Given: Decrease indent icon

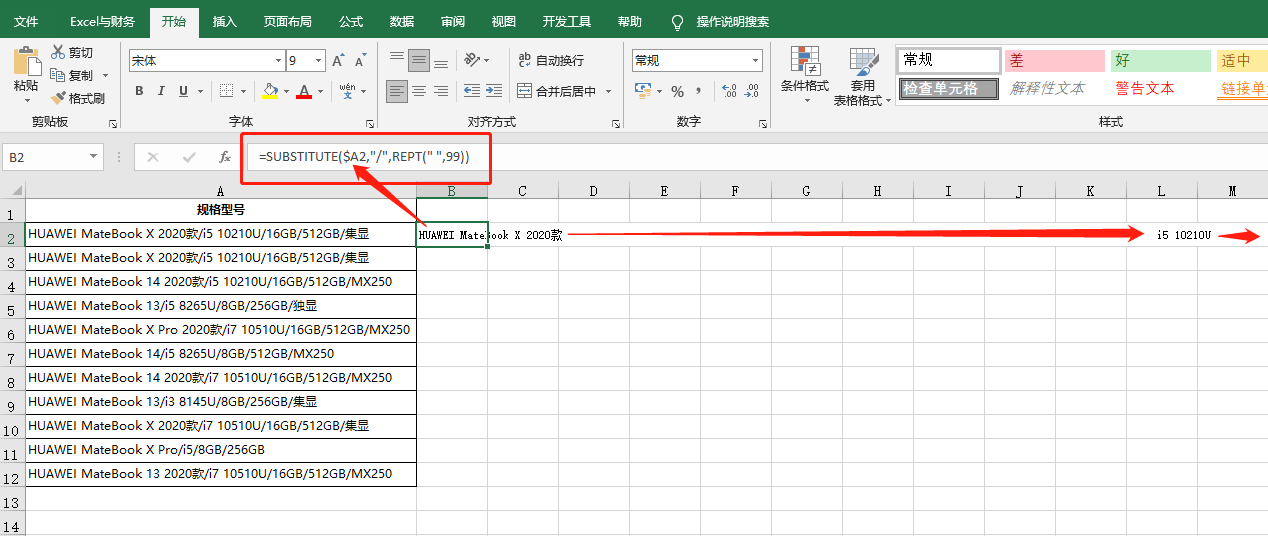Looking at the screenshot, I should coord(471,91).
